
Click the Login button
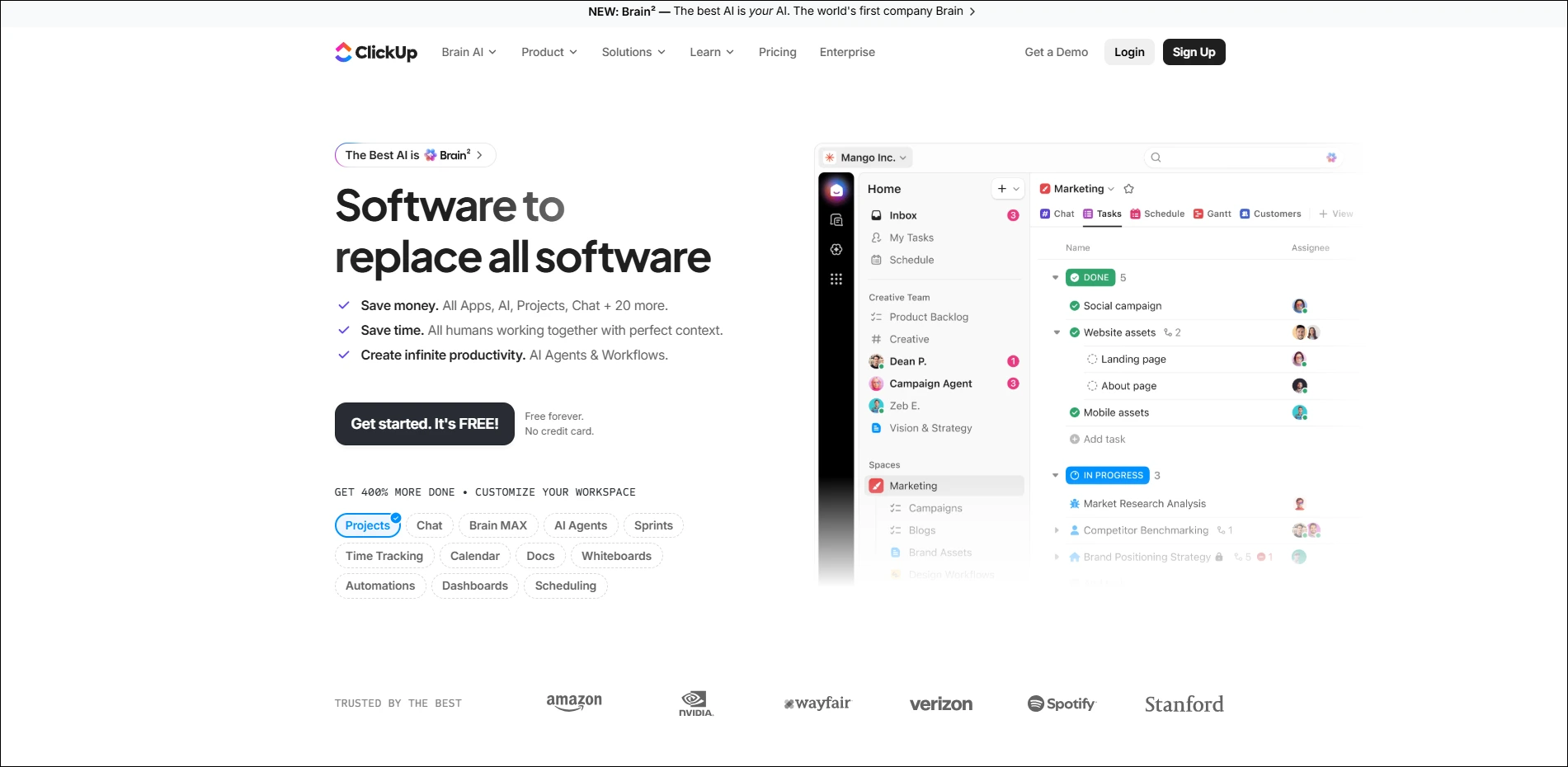coord(1129,52)
